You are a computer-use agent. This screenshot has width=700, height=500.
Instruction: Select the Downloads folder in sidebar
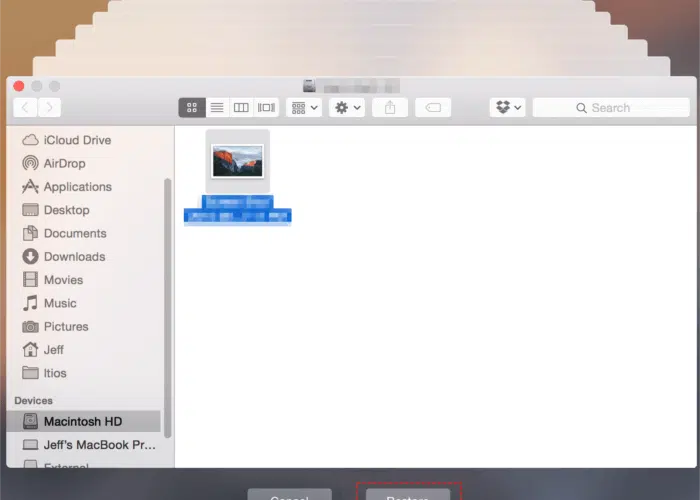[74, 256]
